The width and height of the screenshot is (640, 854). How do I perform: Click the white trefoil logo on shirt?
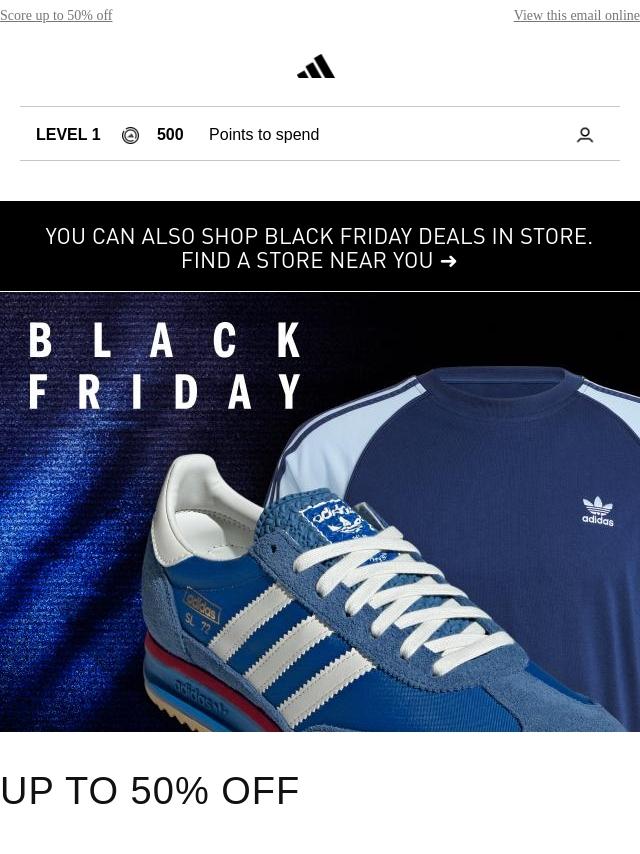(x=598, y=511)
